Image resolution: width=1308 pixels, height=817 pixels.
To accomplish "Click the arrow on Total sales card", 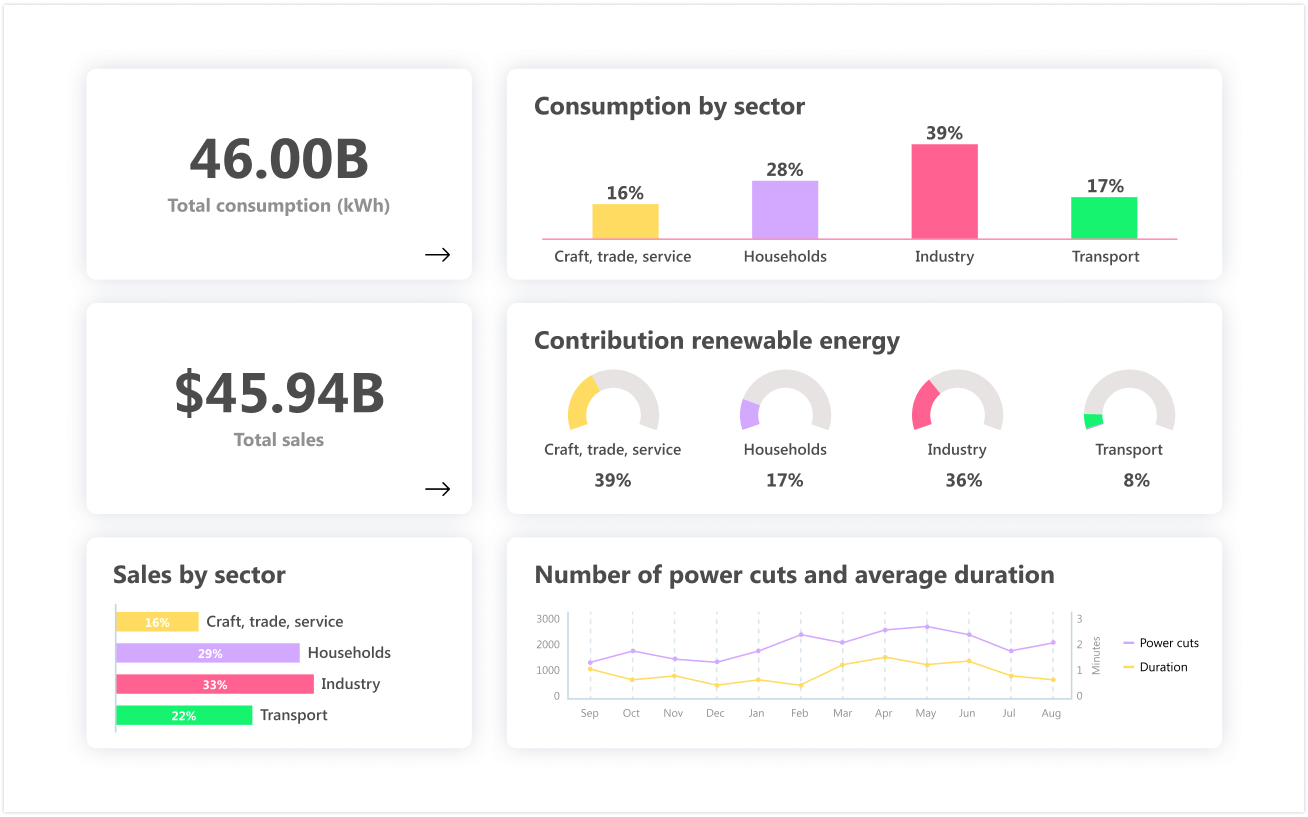I will (437, 489).
